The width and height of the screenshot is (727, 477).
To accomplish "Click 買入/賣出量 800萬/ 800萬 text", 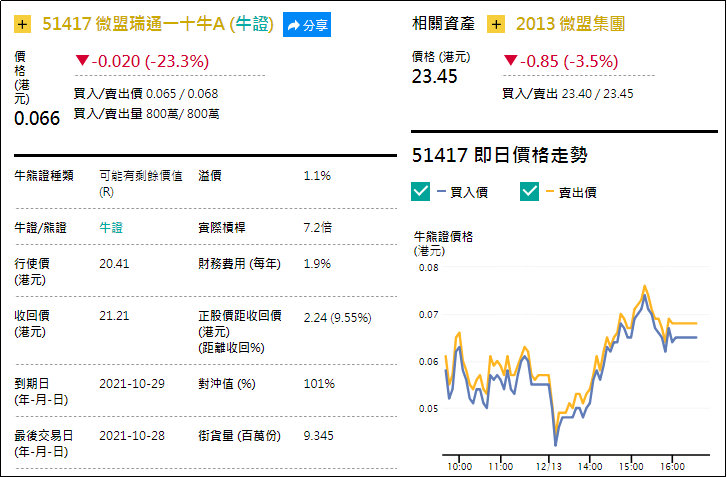I will pos(147,114).
